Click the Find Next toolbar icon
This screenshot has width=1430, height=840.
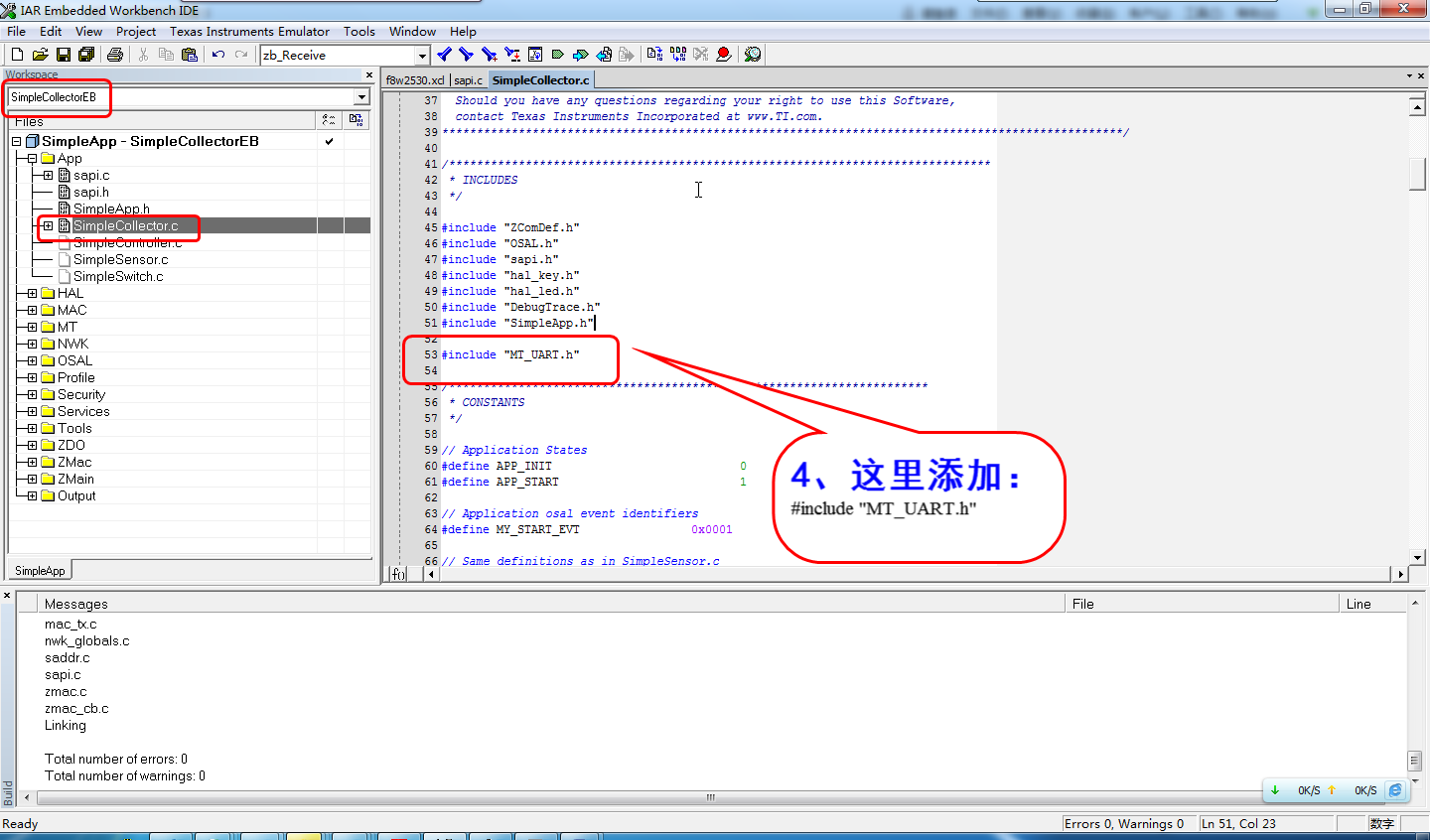pos(466,55)
